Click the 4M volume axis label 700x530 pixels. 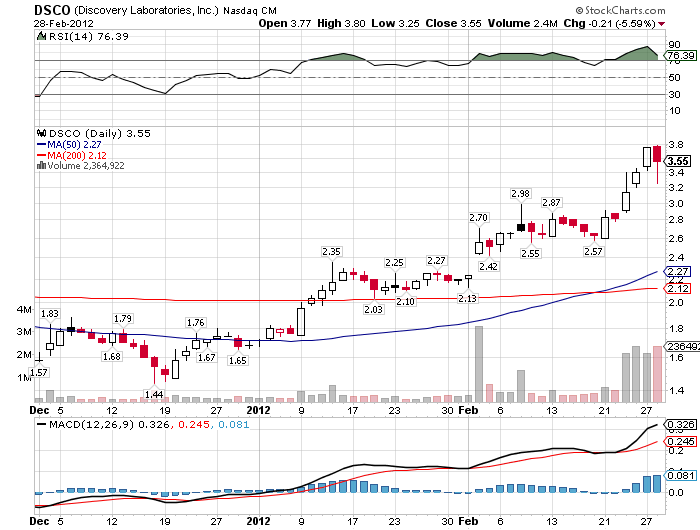pyautogui.click(x=25, y=309)
